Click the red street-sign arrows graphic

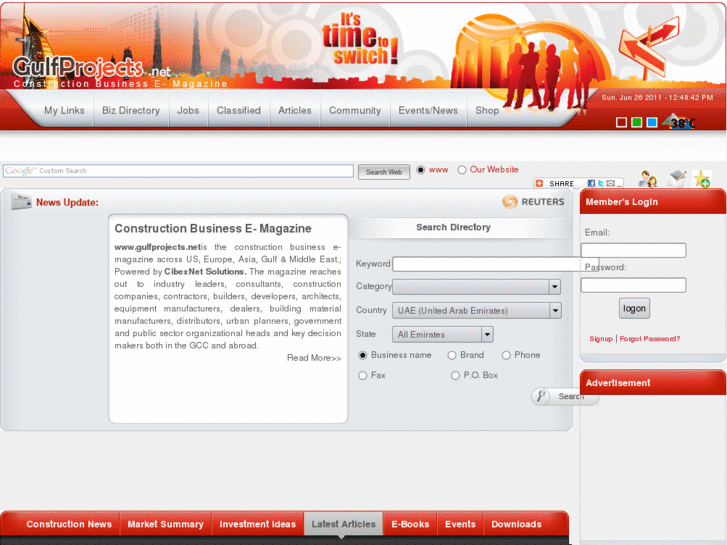[649, 46]
